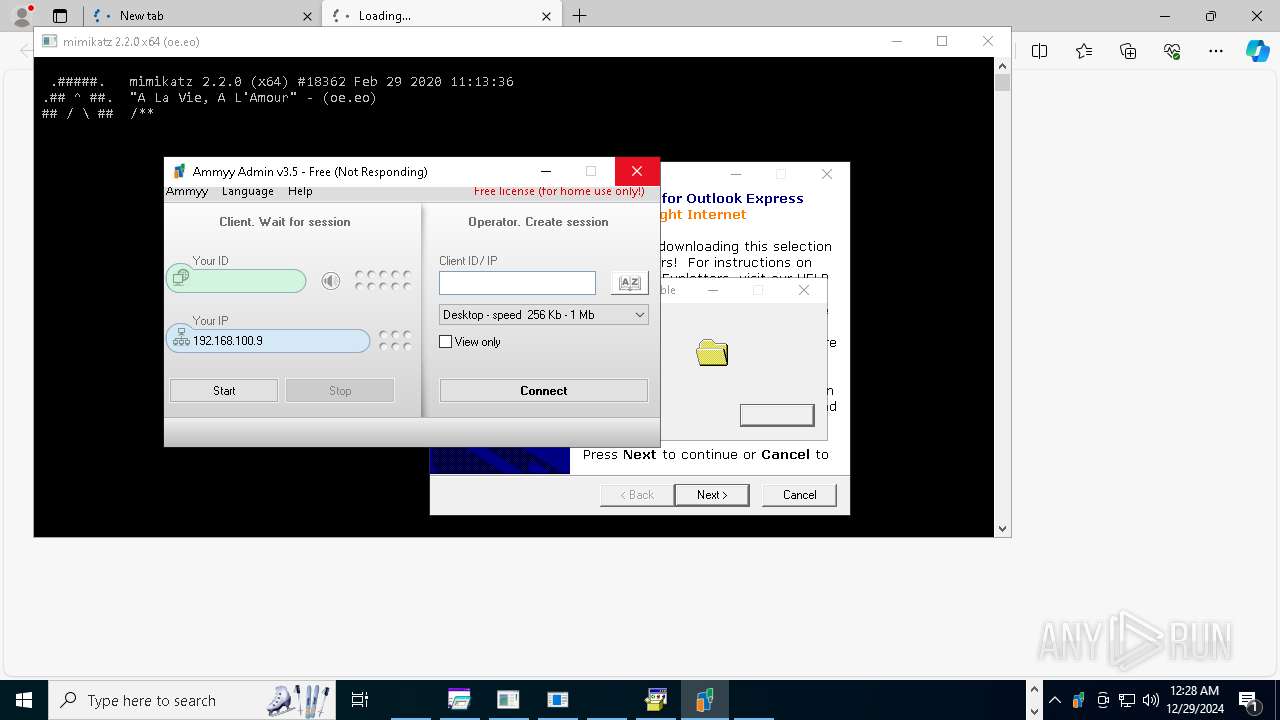1280x720 pixels.
Task: Click the Back button in installer wizard
Action: click(636, 495)
